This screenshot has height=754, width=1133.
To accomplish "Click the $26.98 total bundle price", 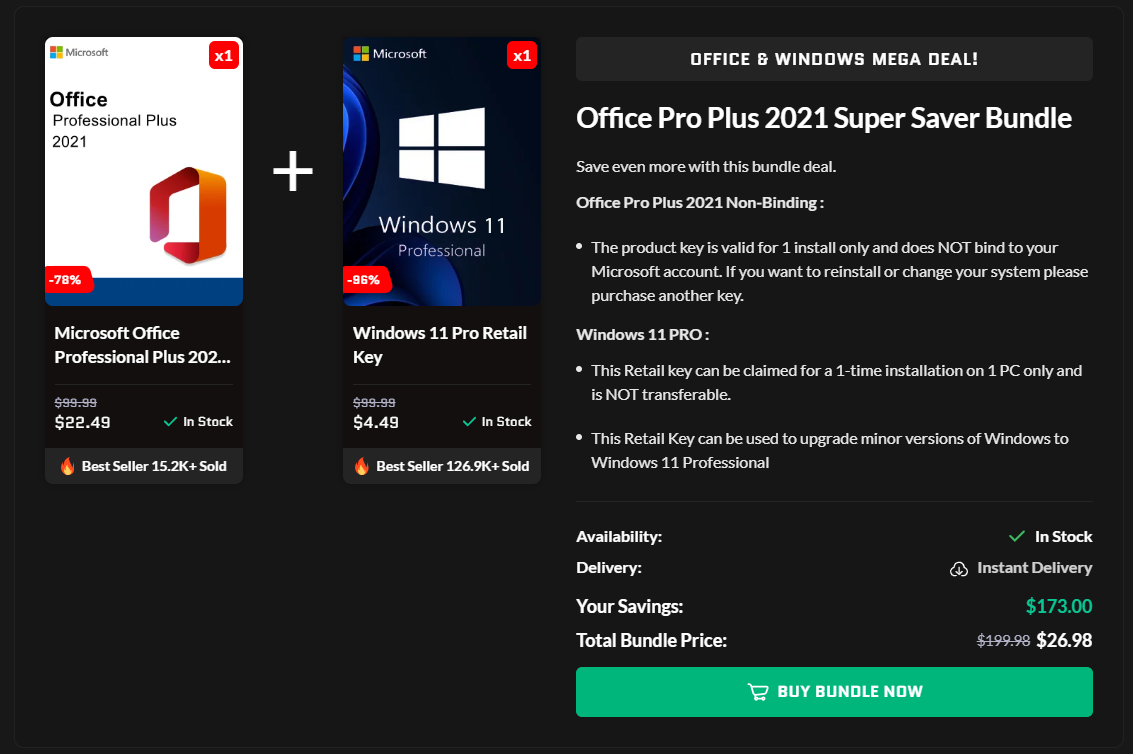I will (1064, 640).
